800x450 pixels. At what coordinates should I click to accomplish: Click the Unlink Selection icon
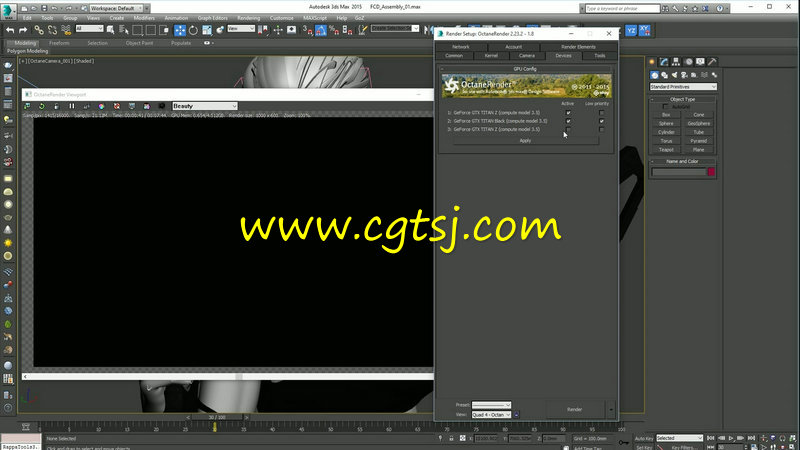coord(53,30)
